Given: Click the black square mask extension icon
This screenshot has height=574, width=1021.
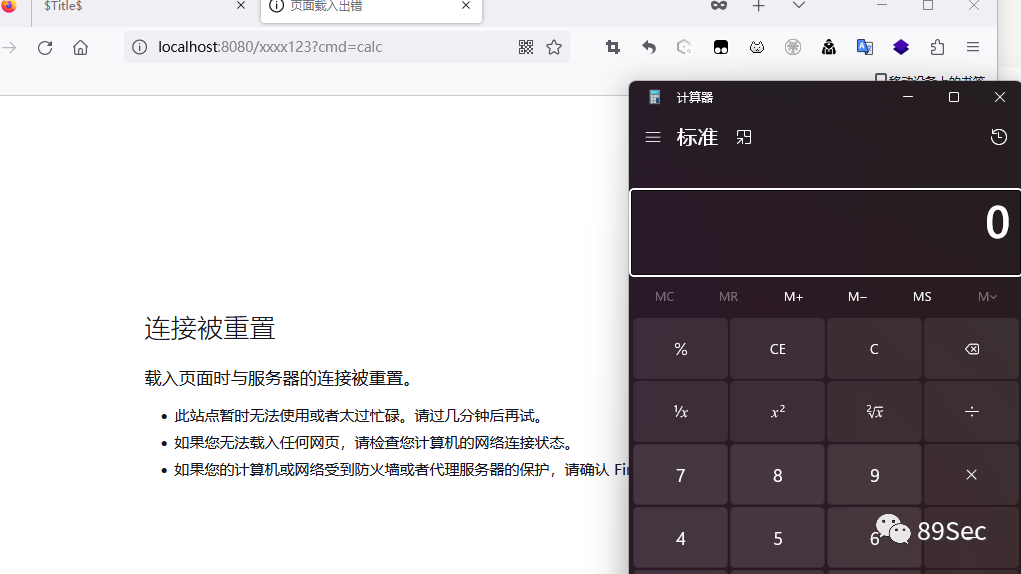Looking at the screenshot, I should 721,47.
